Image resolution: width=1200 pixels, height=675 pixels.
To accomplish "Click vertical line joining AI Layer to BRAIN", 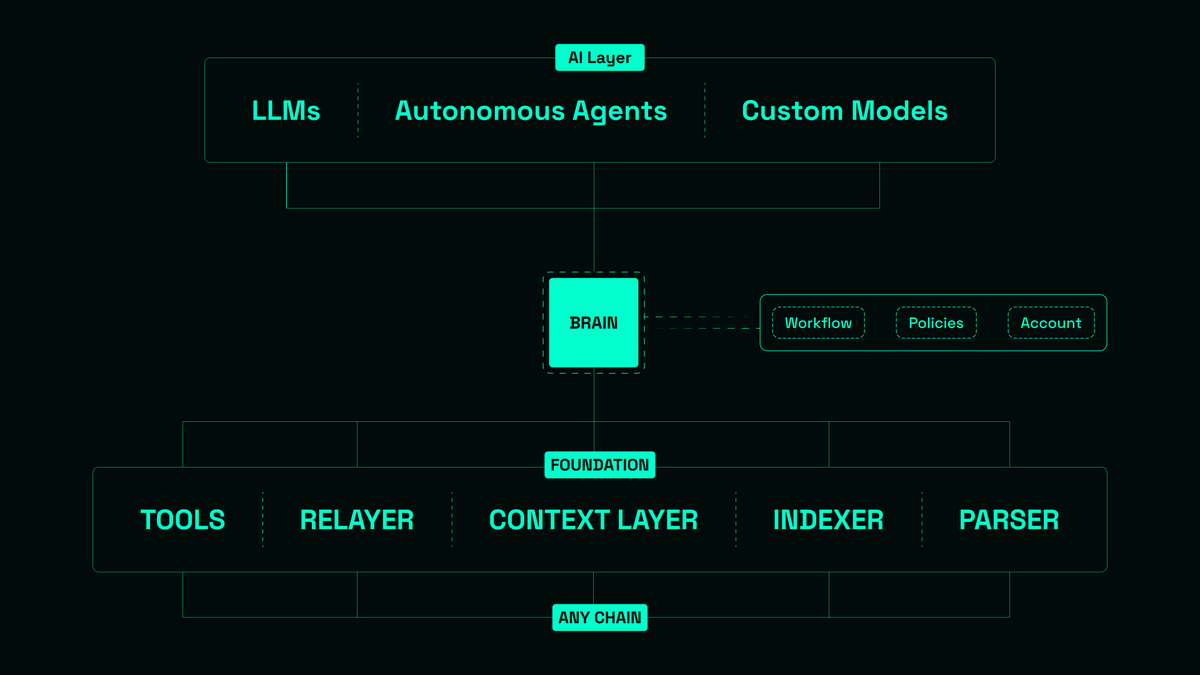I will pos(594,240).
